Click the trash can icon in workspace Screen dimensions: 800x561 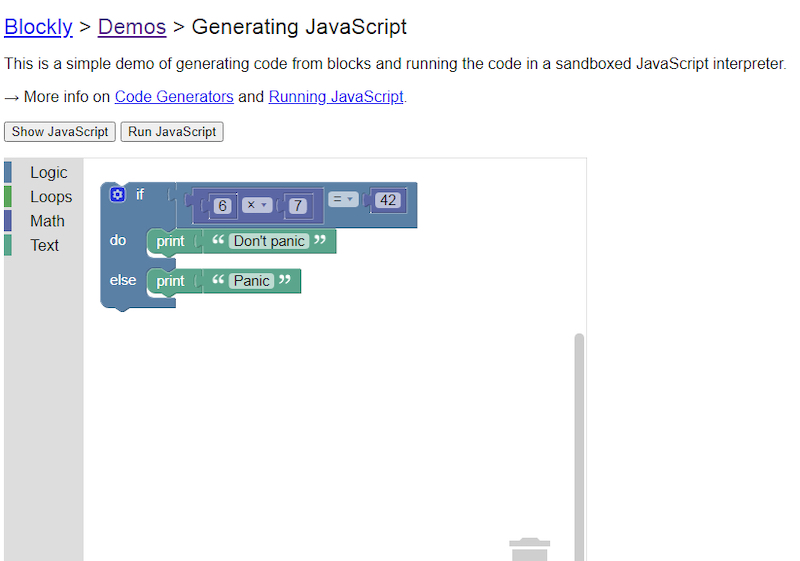(529, 549)
